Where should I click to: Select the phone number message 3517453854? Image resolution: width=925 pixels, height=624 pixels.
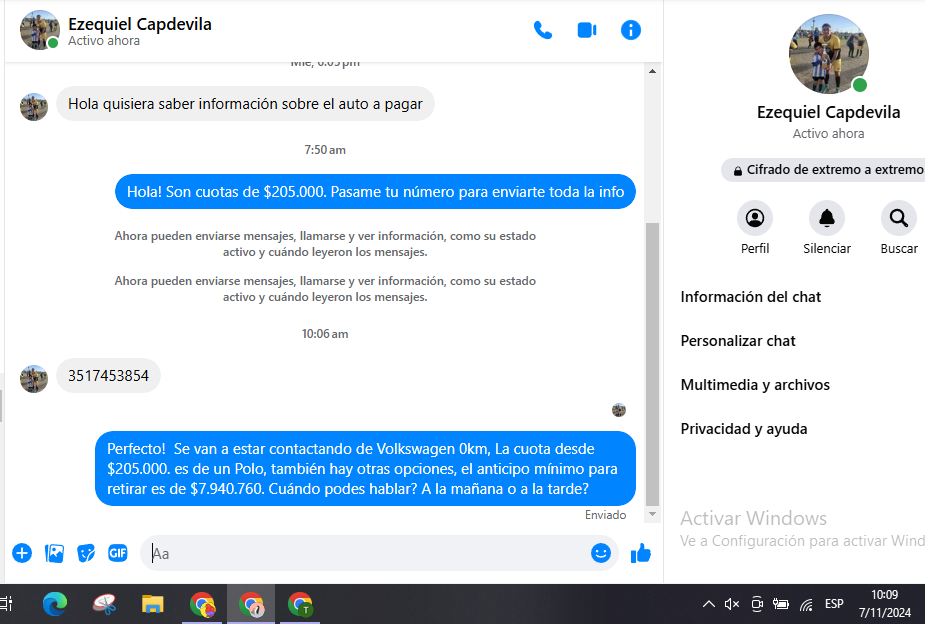[x=109, y=376]
